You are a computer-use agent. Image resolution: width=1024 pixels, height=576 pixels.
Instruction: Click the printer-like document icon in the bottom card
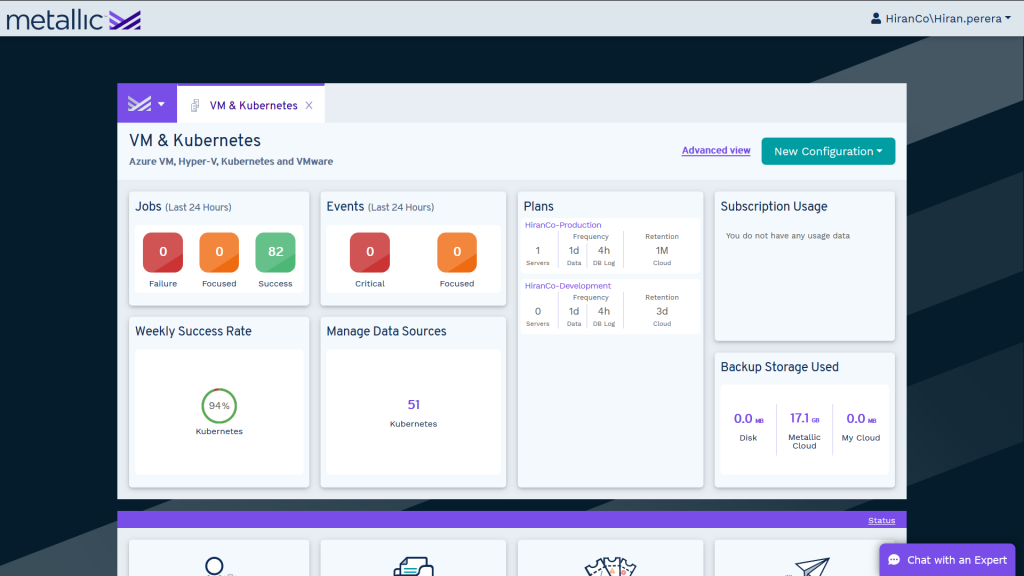tap(413, 566)
